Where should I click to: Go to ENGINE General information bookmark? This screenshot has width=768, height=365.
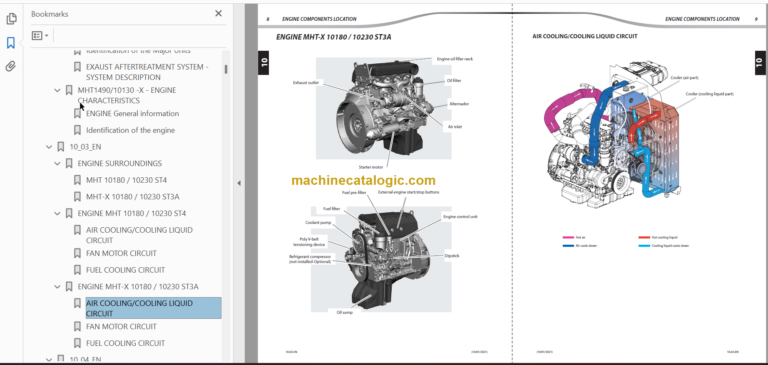tap(132, 114)
